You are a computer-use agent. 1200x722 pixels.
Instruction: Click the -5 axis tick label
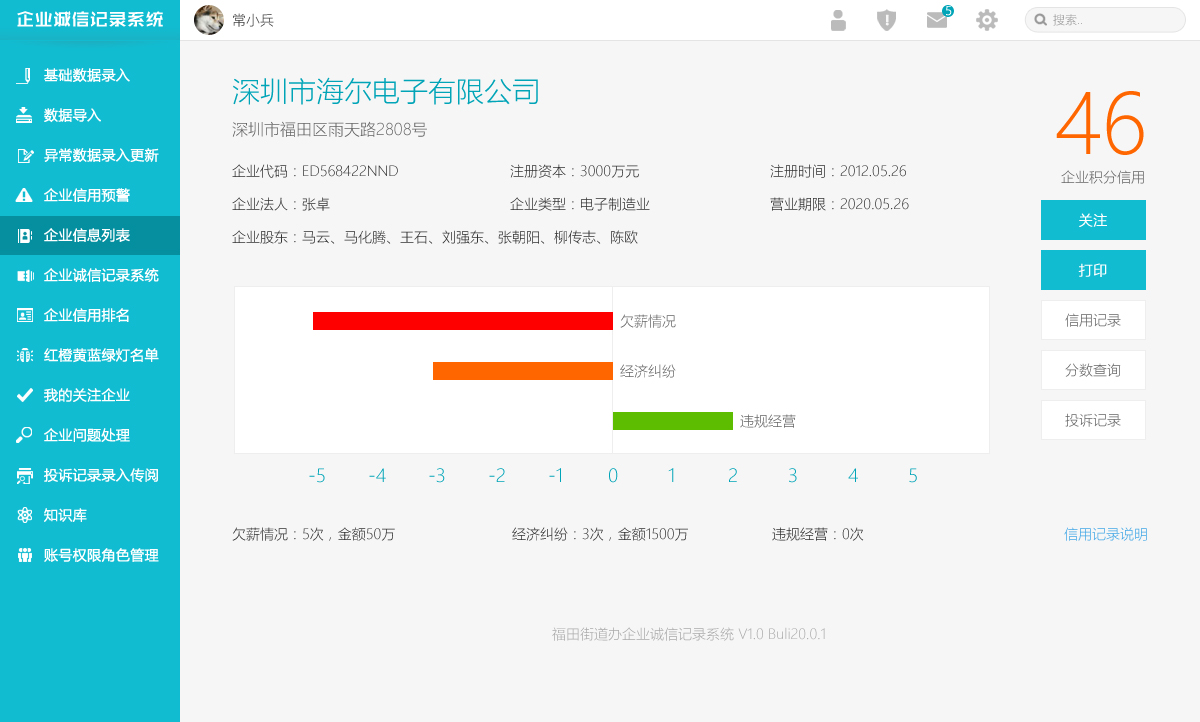[x=317, y=476]
